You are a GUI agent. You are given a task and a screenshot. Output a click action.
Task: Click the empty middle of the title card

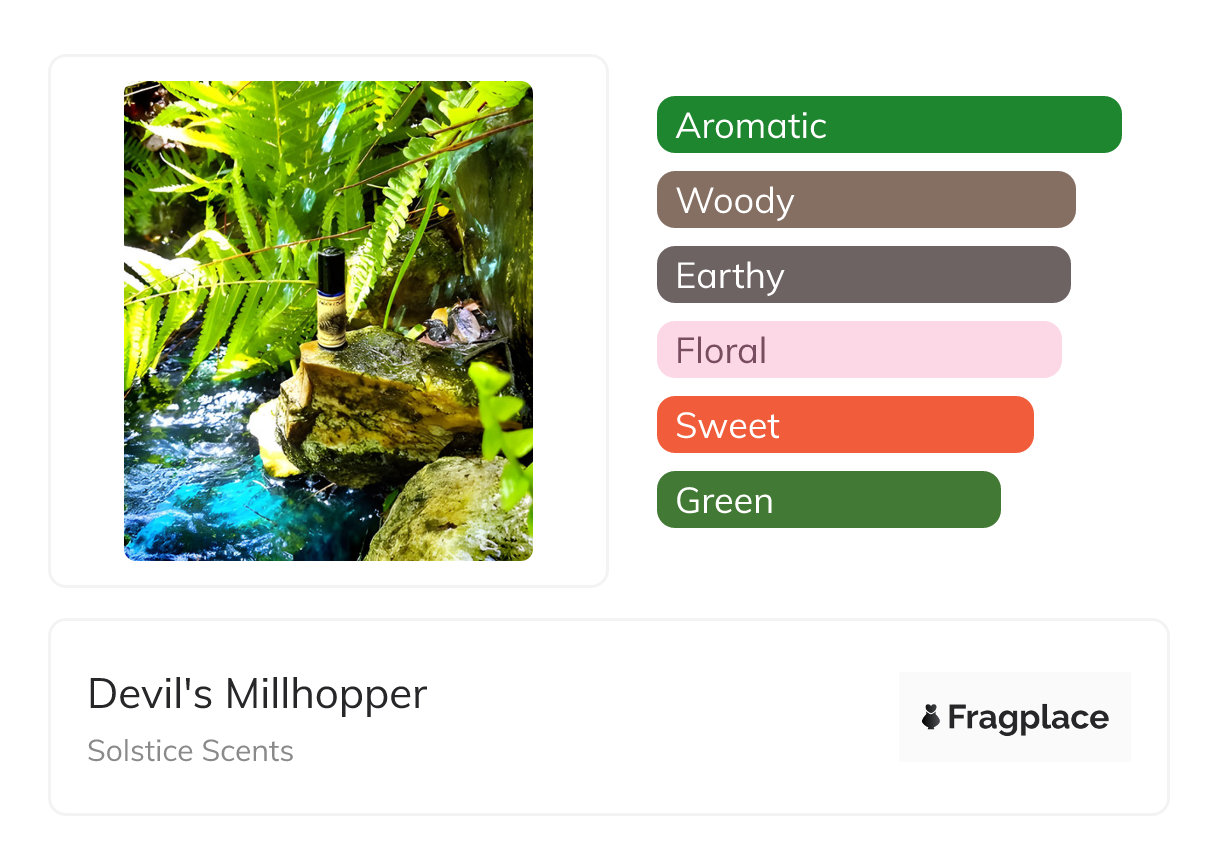[x=660, y=717]
